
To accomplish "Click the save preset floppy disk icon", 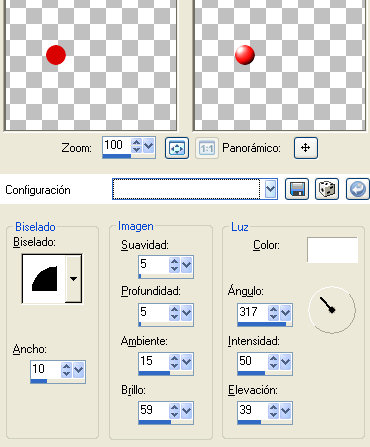I will pos(297,189).
